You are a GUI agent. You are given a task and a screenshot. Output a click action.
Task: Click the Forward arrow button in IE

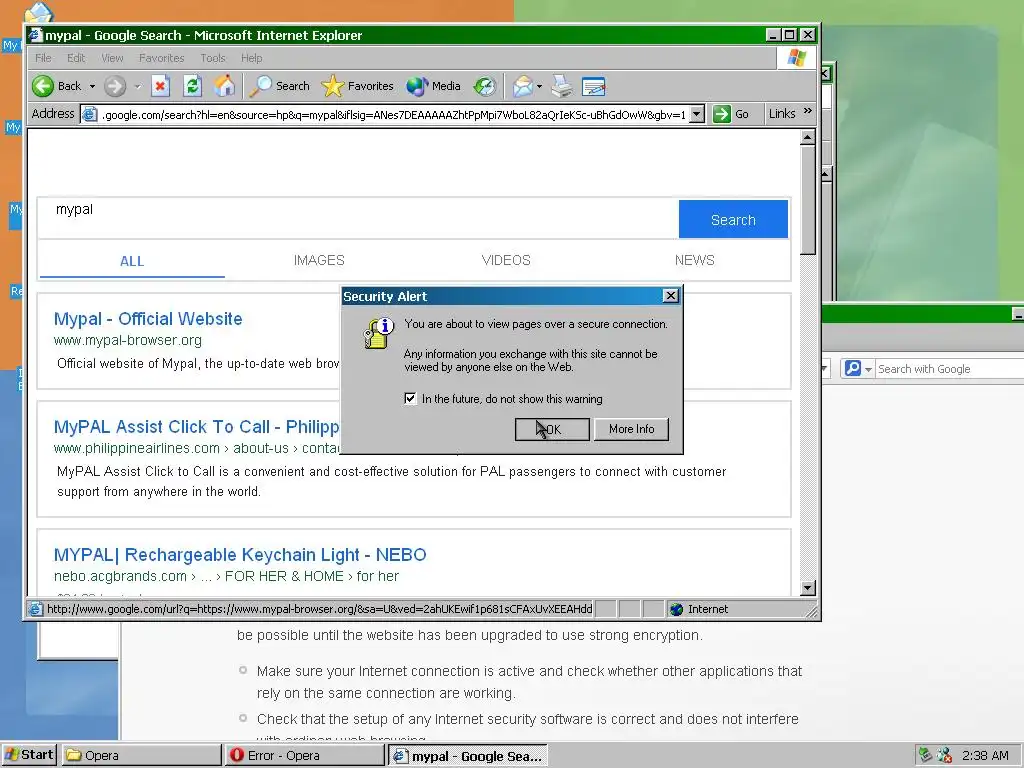point(115,86)
